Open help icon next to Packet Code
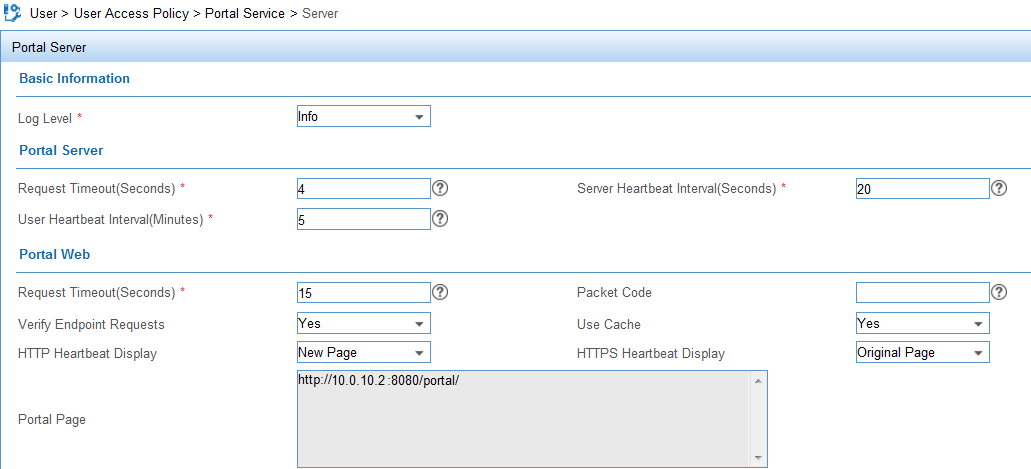 (999, 292)
